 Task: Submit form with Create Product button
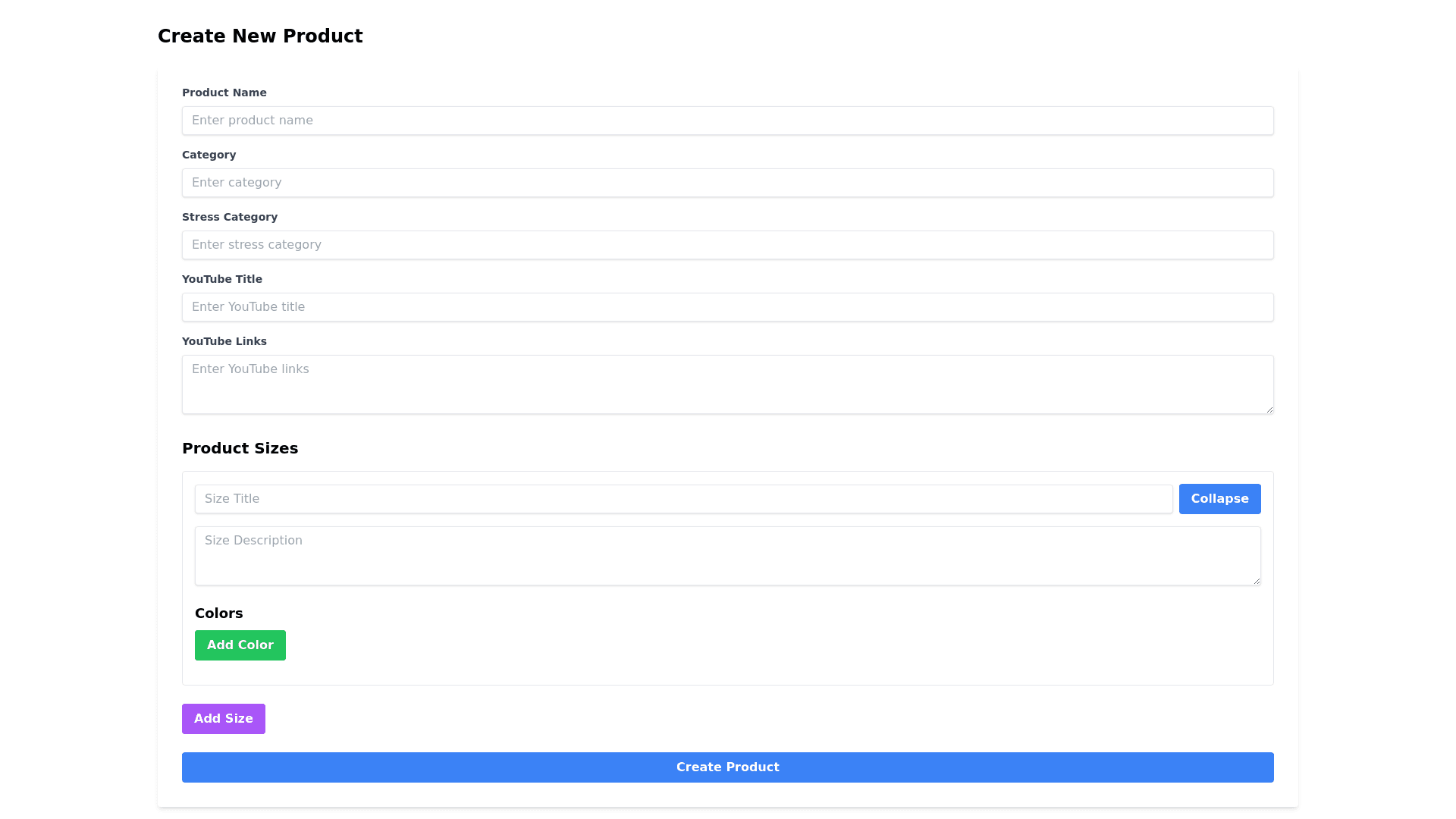pos(727,767)
